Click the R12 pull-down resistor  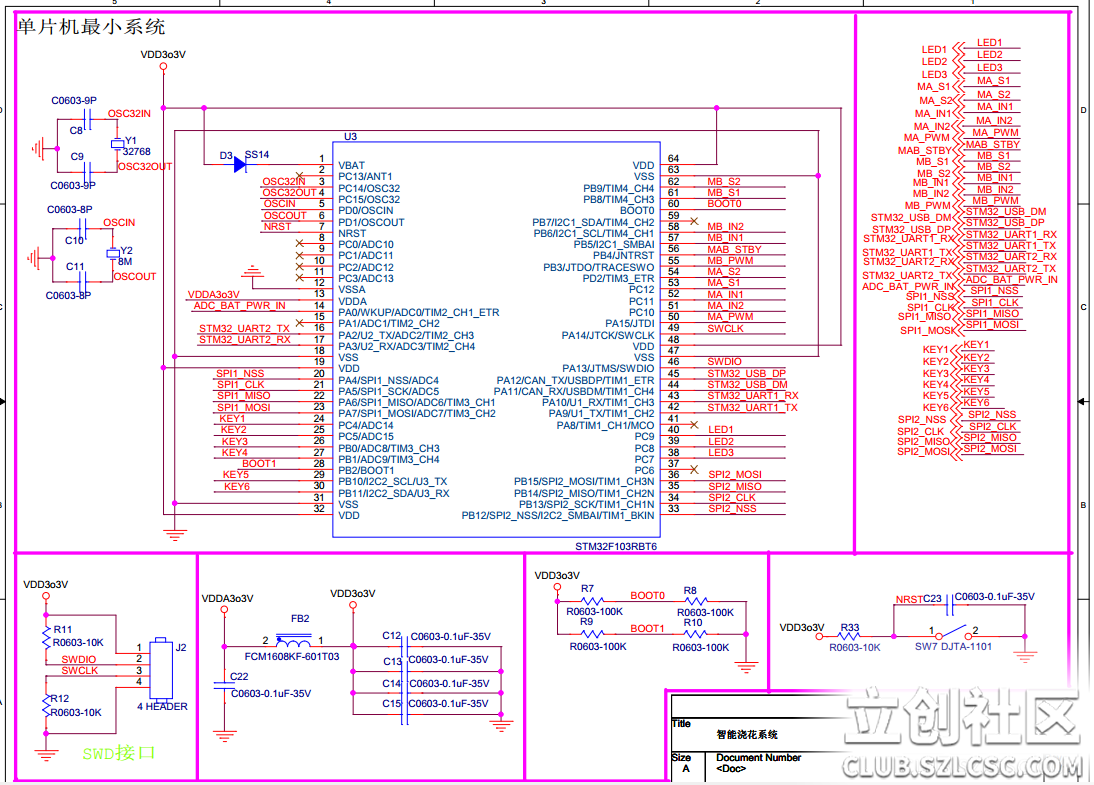[x=46, y=706]
